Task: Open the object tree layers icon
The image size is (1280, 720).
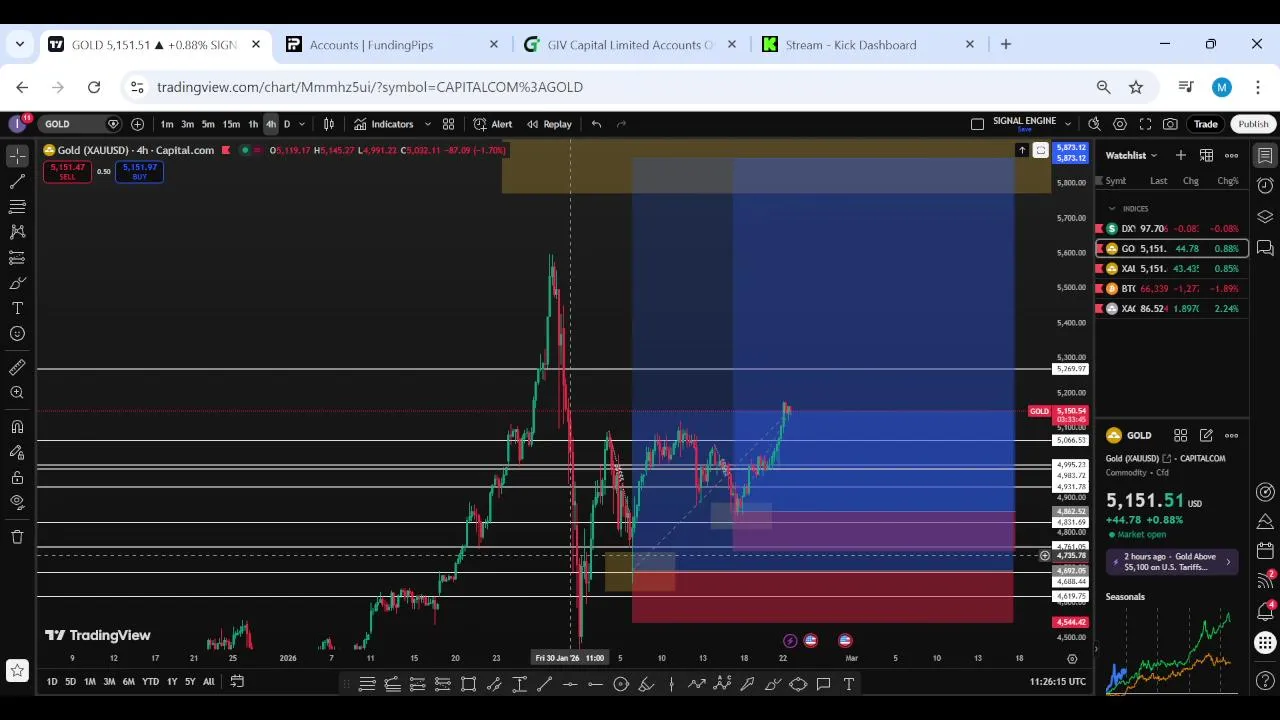Action: pyautogui.click(x=1265, y=217)
